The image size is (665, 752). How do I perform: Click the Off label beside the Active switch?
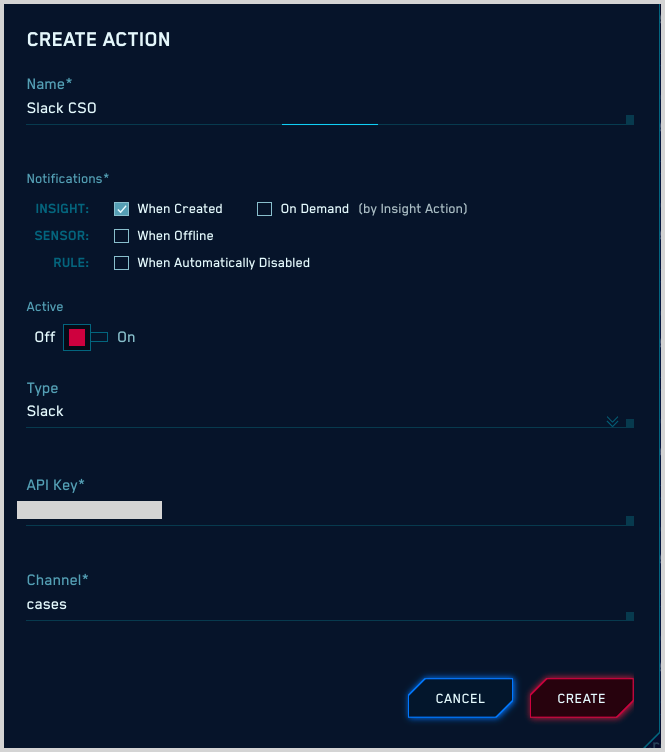45,337
